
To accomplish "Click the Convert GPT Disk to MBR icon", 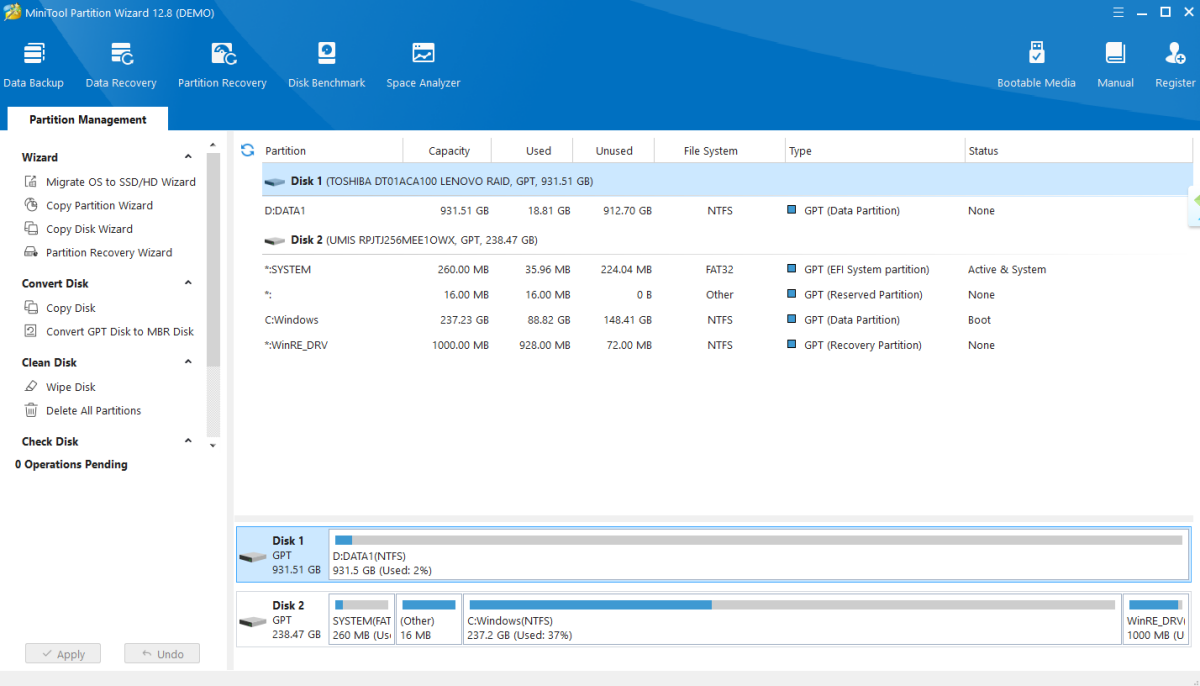I will tap(30, 331).
